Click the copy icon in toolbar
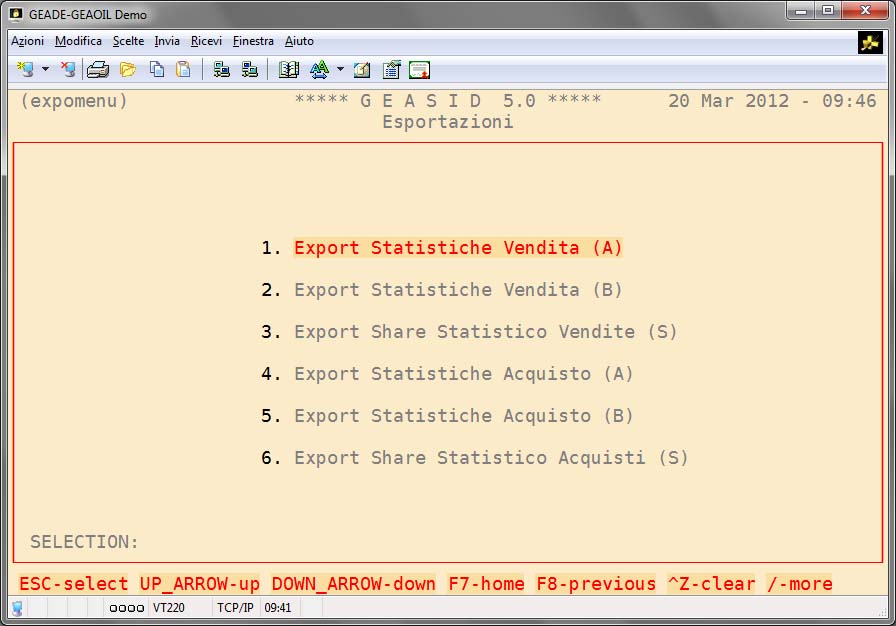Viewport: 896px width, 626px height. coord(157,69)
